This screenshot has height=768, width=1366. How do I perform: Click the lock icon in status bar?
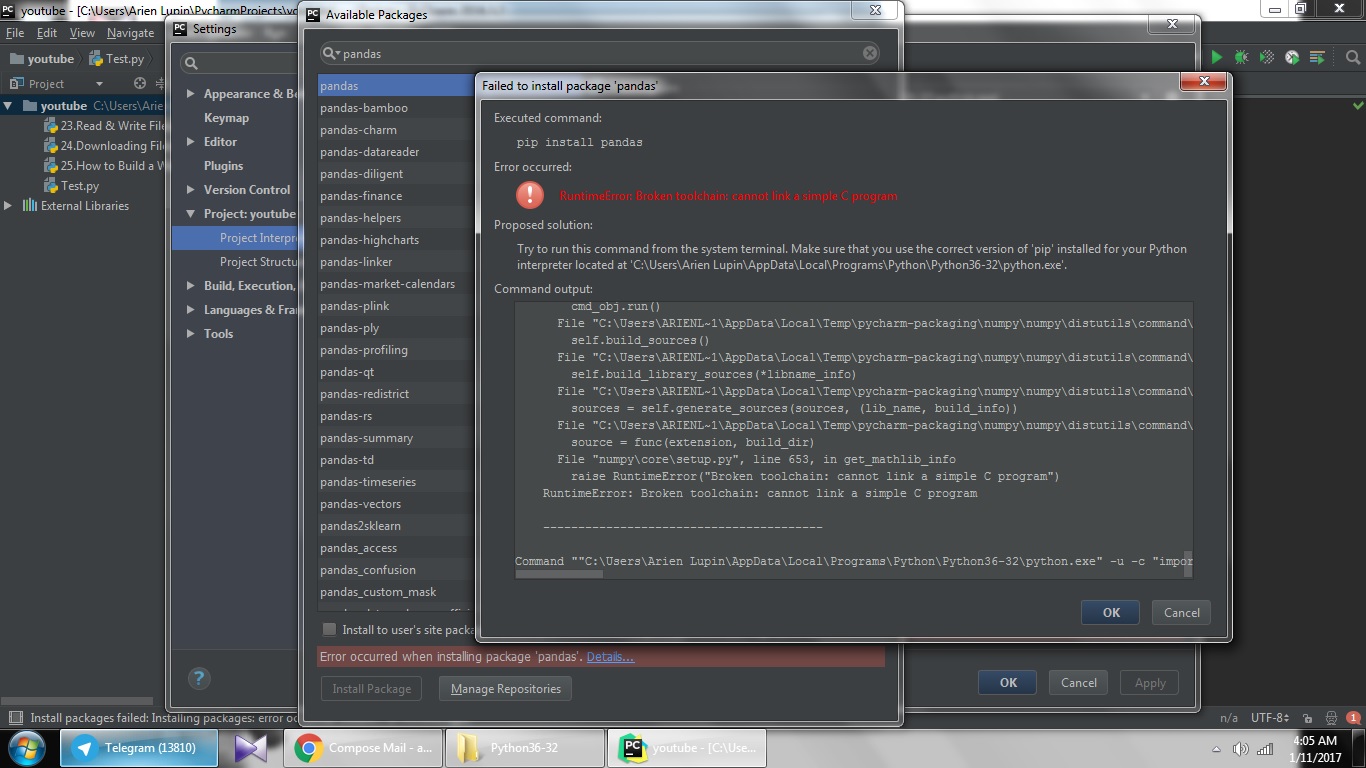tap(1309, 718)
